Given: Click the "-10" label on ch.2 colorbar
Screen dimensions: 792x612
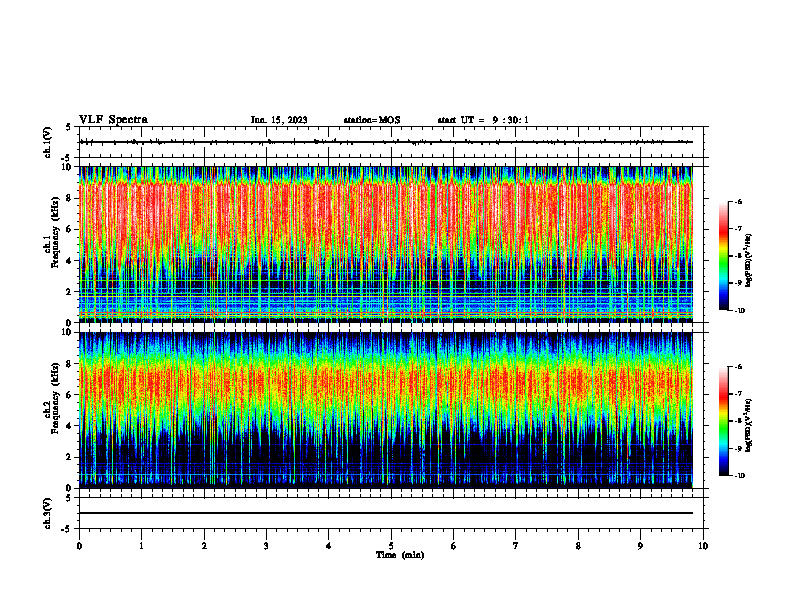Looking at the screenshot, I should click(739, 476).
